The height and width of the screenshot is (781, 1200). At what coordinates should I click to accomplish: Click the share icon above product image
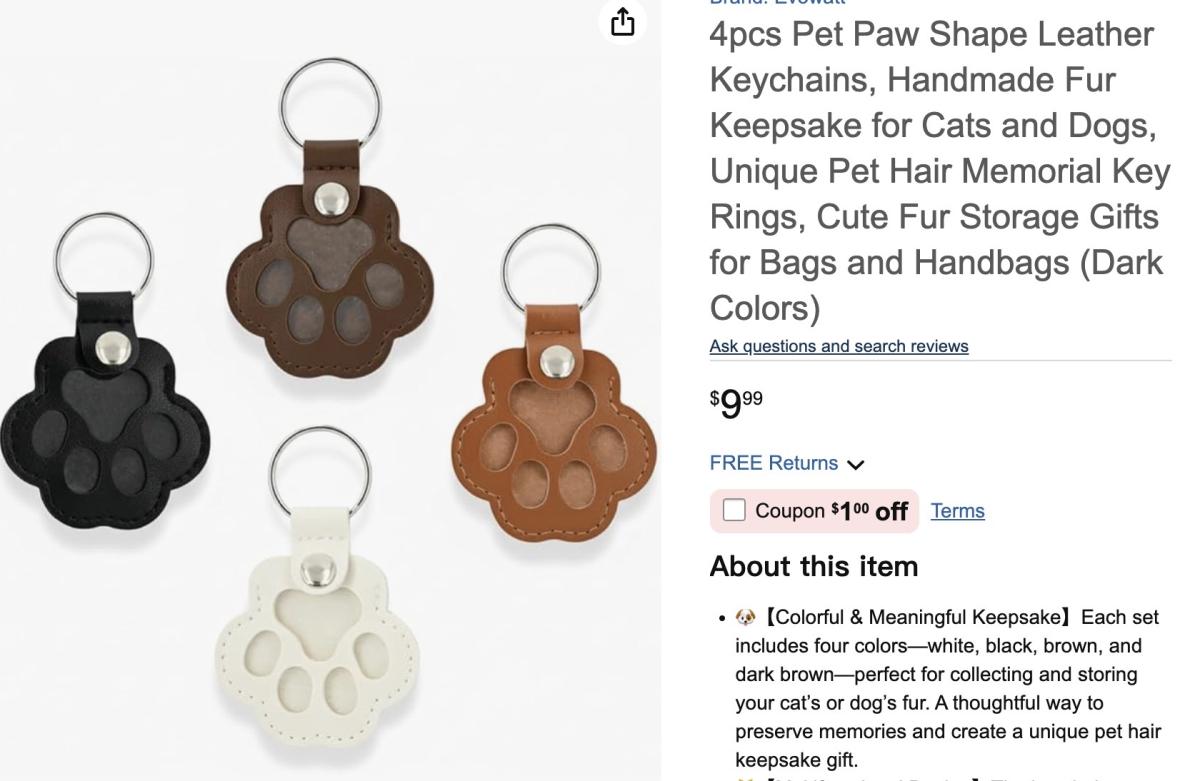(623, 21)
